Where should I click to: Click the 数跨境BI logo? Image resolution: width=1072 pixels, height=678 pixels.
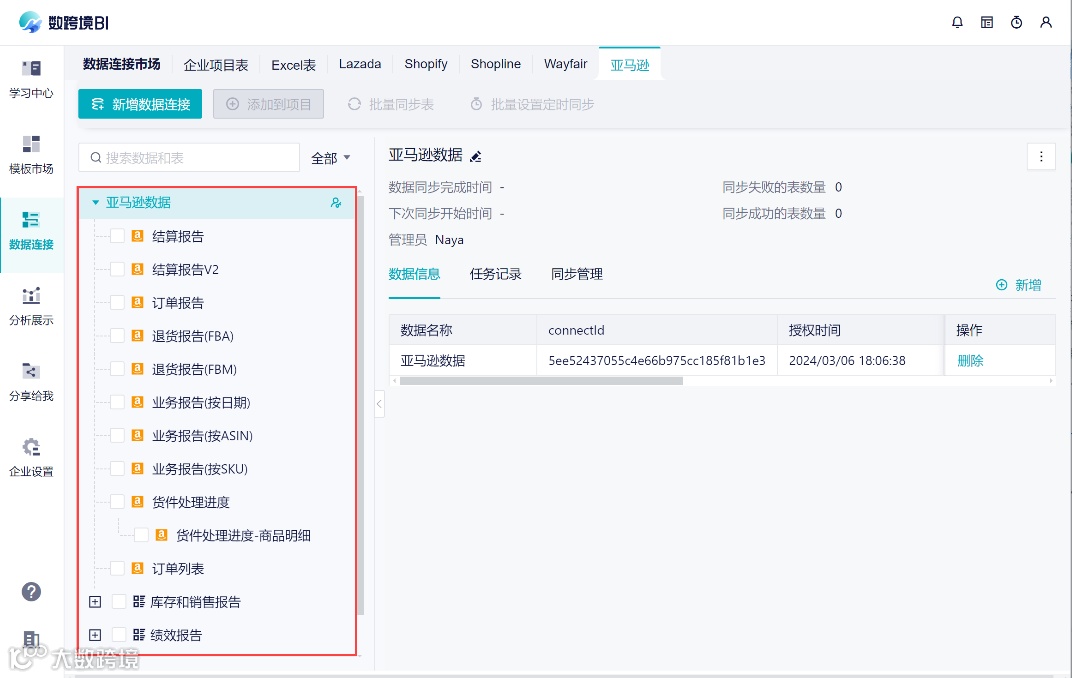[63, 23]
